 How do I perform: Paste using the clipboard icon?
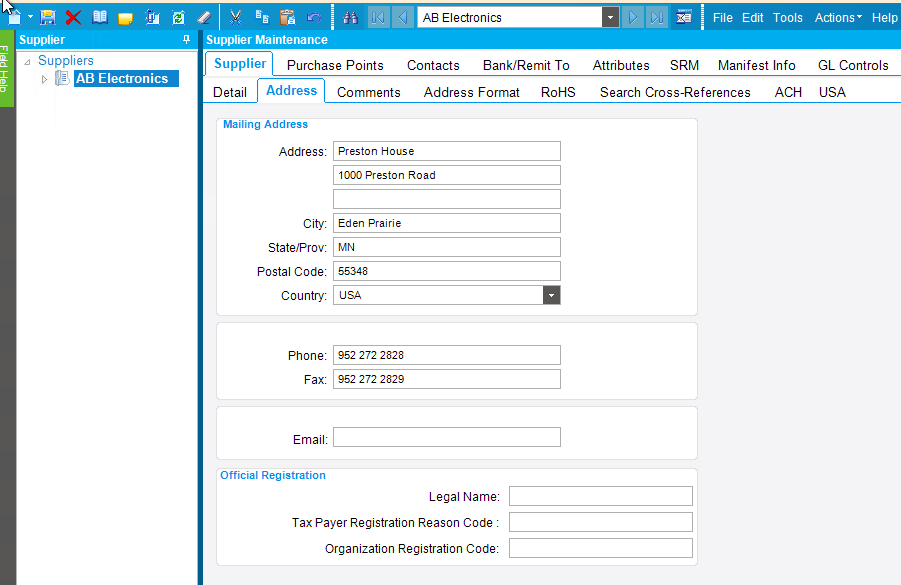coord(287,17)
